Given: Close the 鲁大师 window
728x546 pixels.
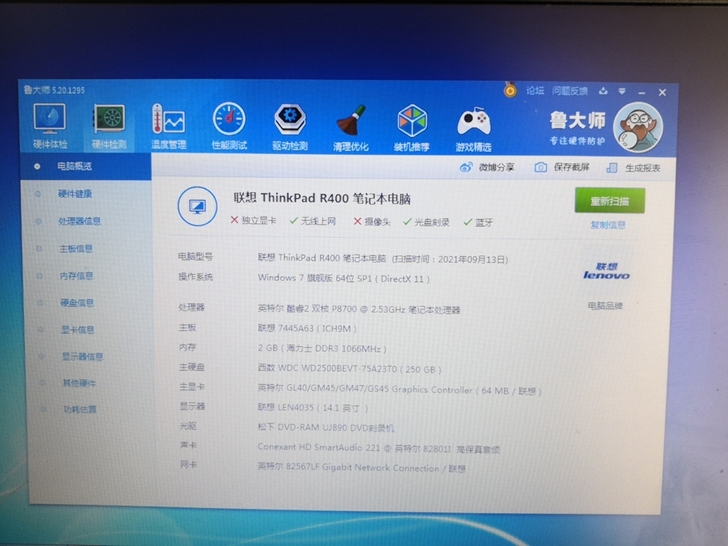Looking at the screenshot, I should click(662, 92).
